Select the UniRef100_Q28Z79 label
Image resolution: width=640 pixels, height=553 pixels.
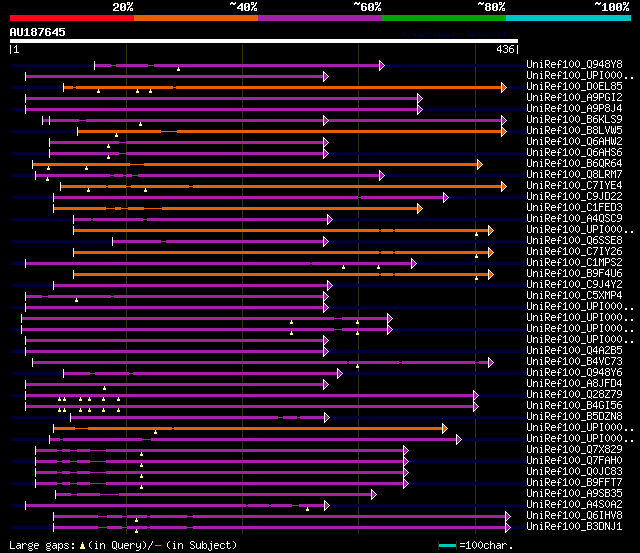574,395
